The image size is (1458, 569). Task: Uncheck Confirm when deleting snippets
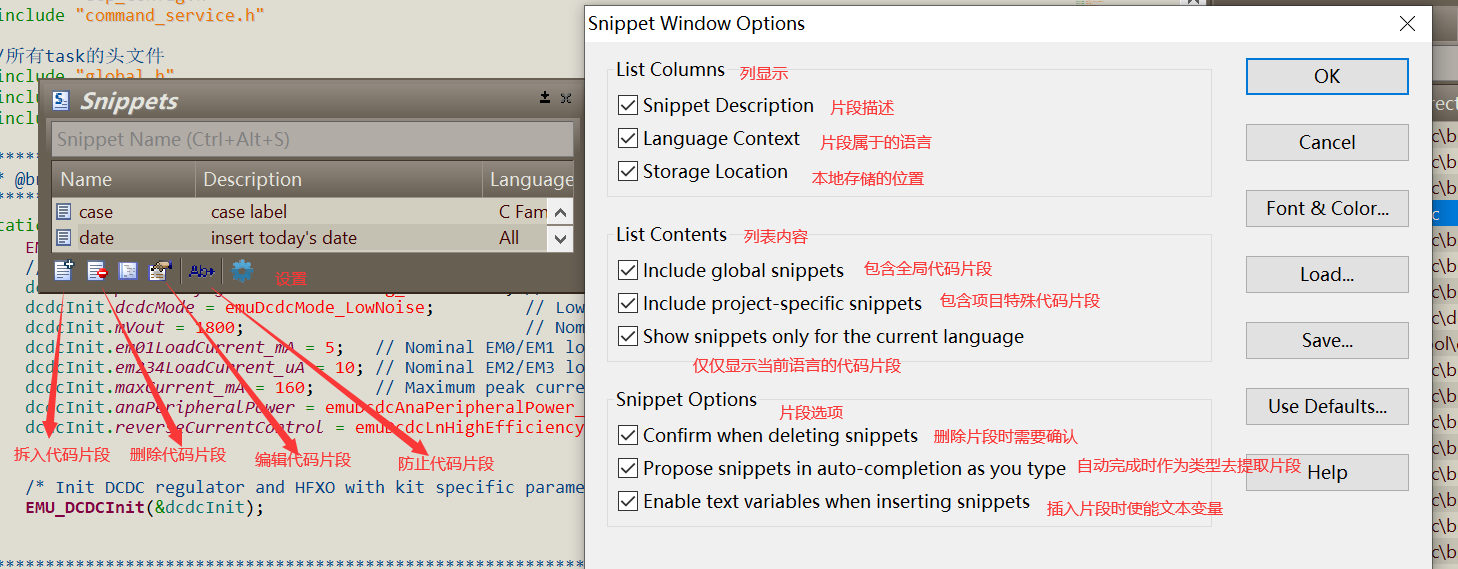(628, 435)
